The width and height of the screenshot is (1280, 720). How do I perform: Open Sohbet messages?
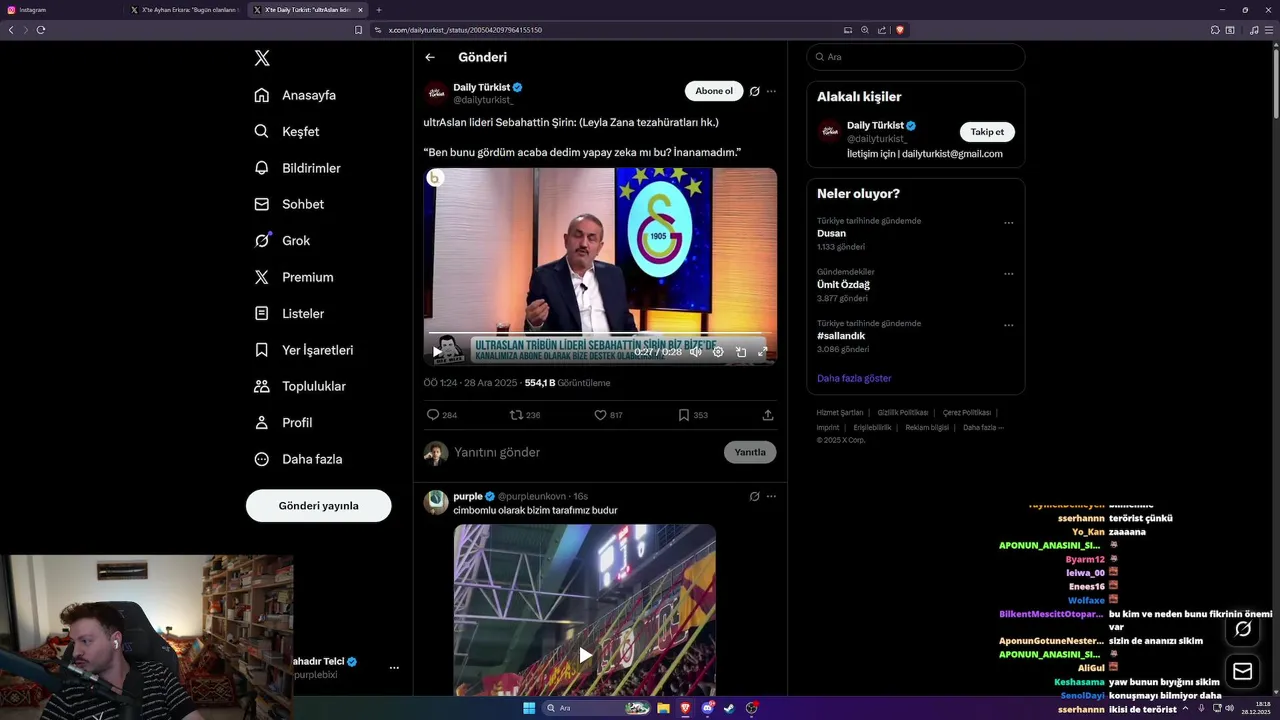(289, 204)
